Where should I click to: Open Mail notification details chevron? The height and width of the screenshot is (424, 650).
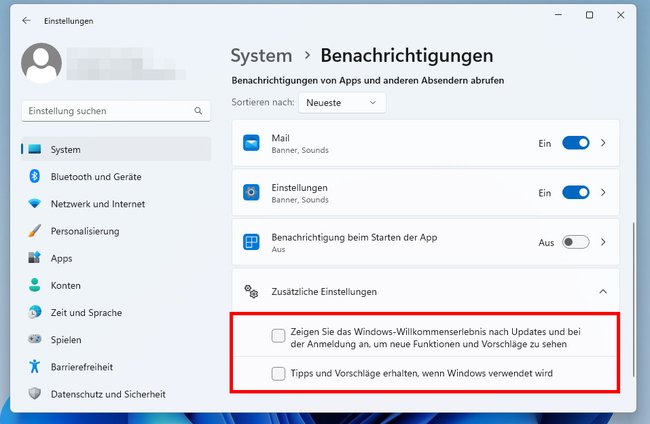[603, 143]
